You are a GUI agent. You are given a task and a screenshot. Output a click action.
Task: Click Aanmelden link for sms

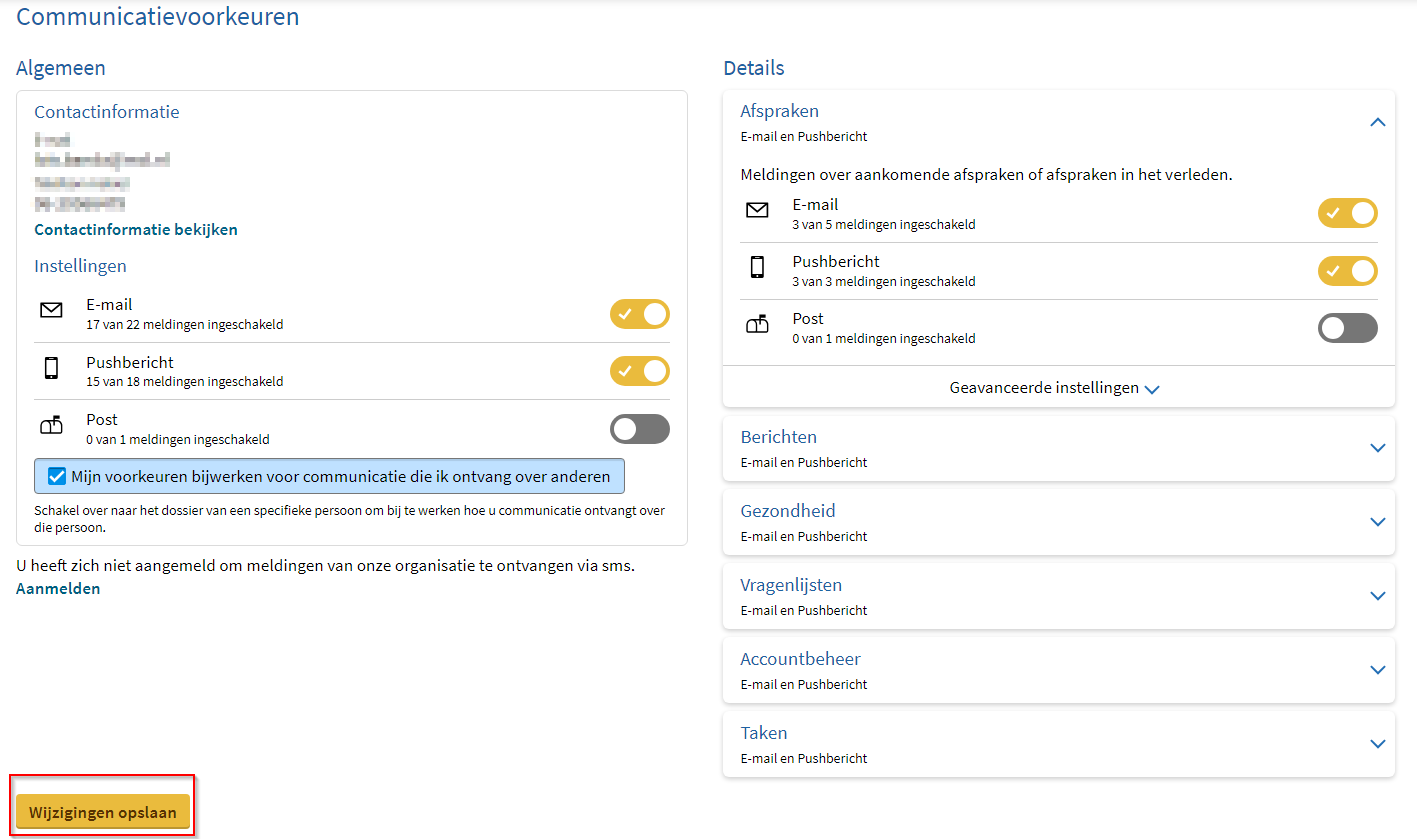coord(58,589)
